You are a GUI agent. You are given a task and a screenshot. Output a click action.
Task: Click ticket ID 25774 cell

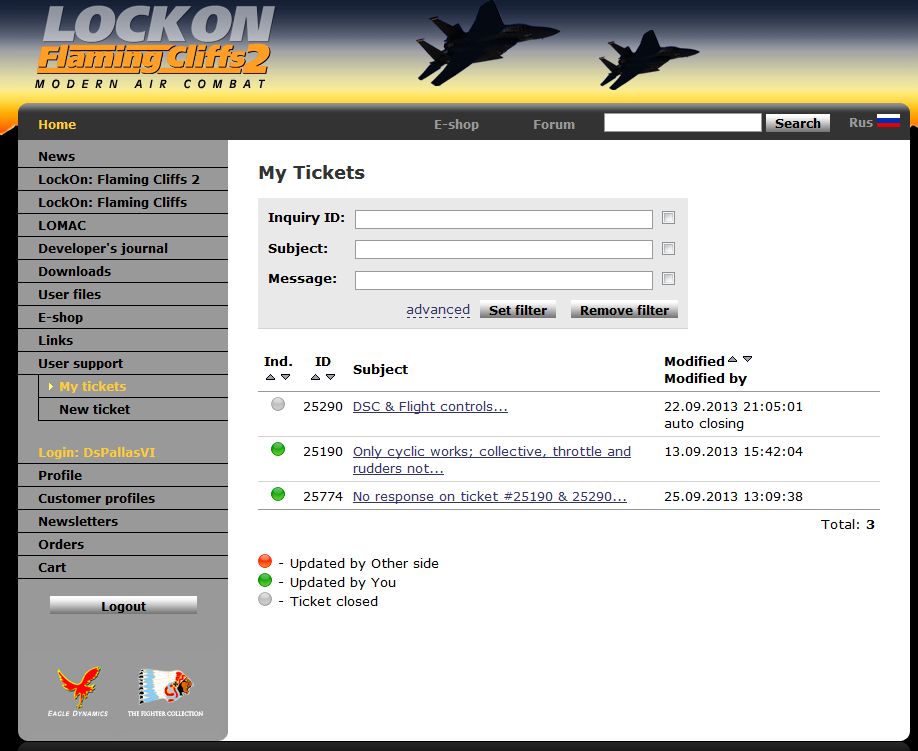point(323,496)
